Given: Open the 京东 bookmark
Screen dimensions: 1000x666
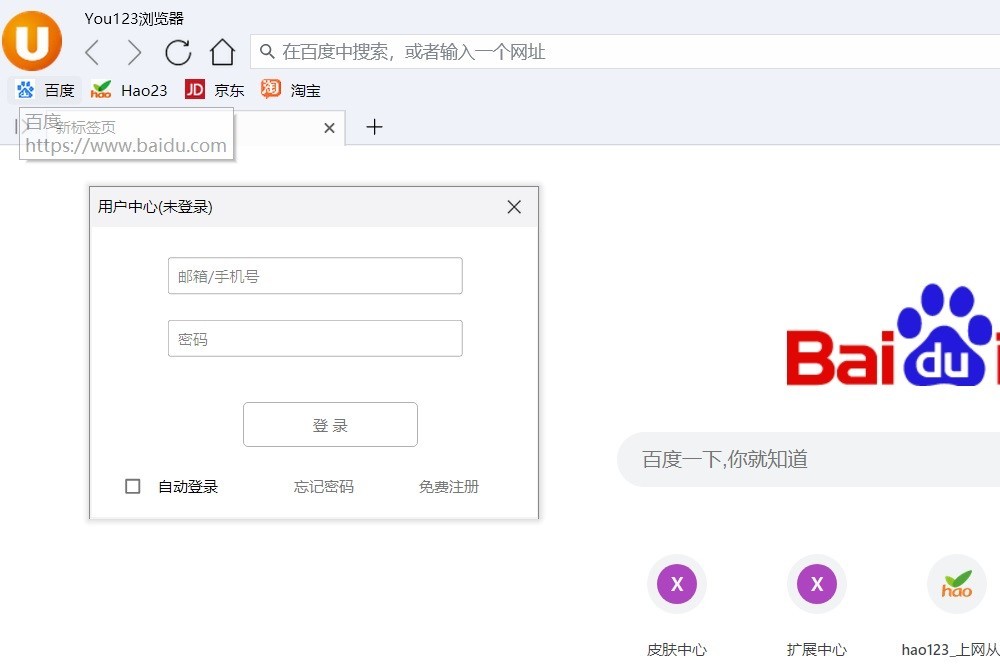Looking at the screenshot, I should click(x=214, y=90).
